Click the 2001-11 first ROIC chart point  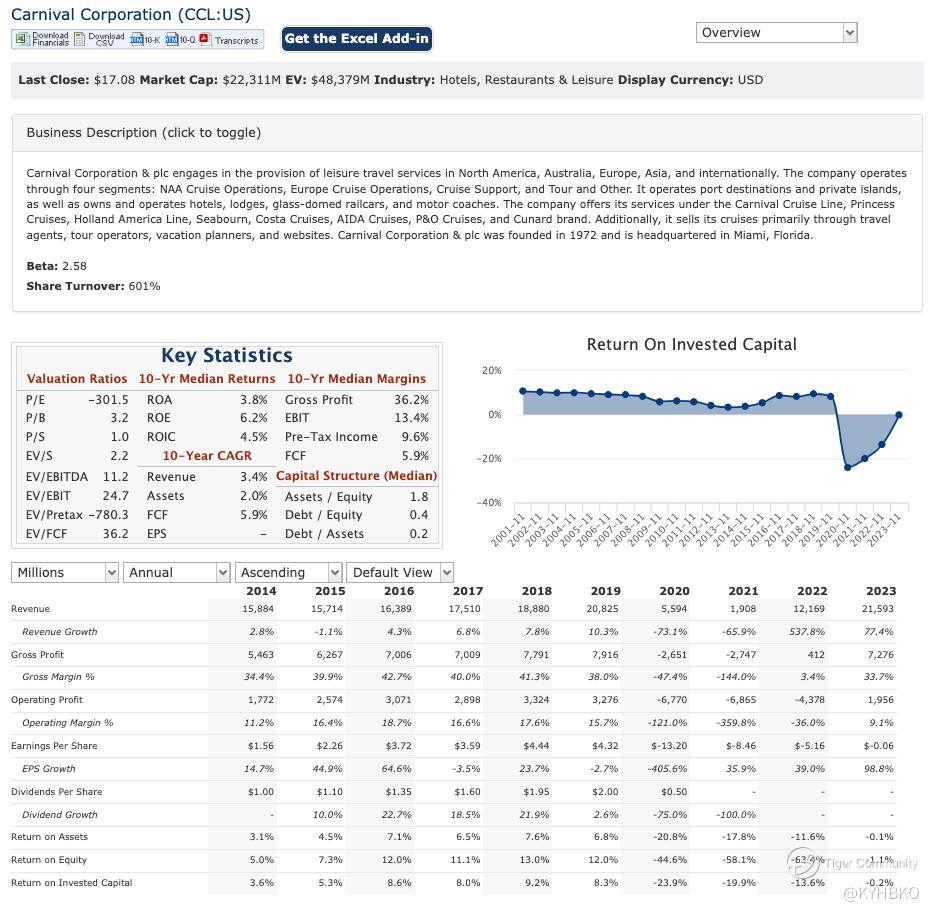(523, 391)
